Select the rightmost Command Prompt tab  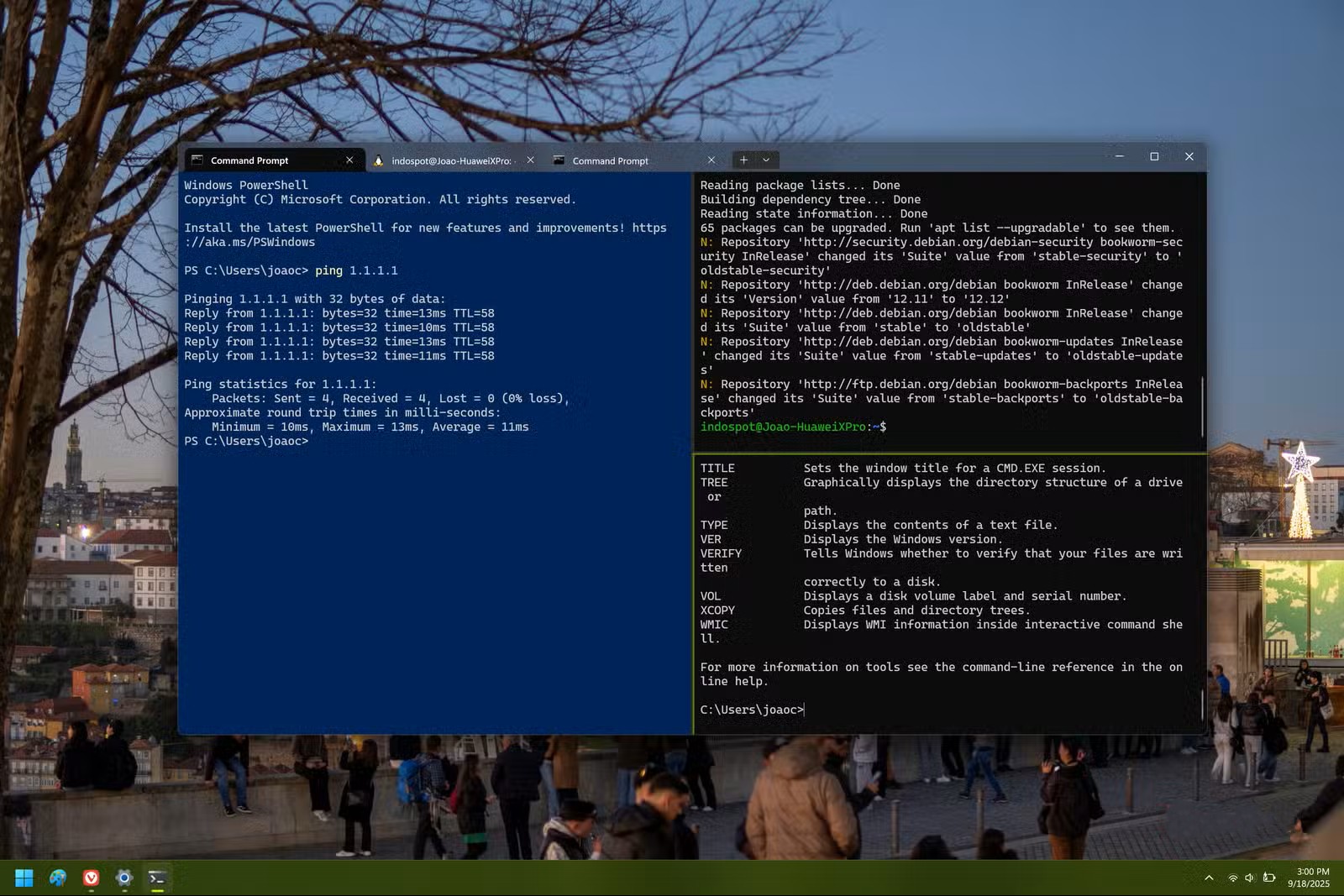click(x=610, y=160)
